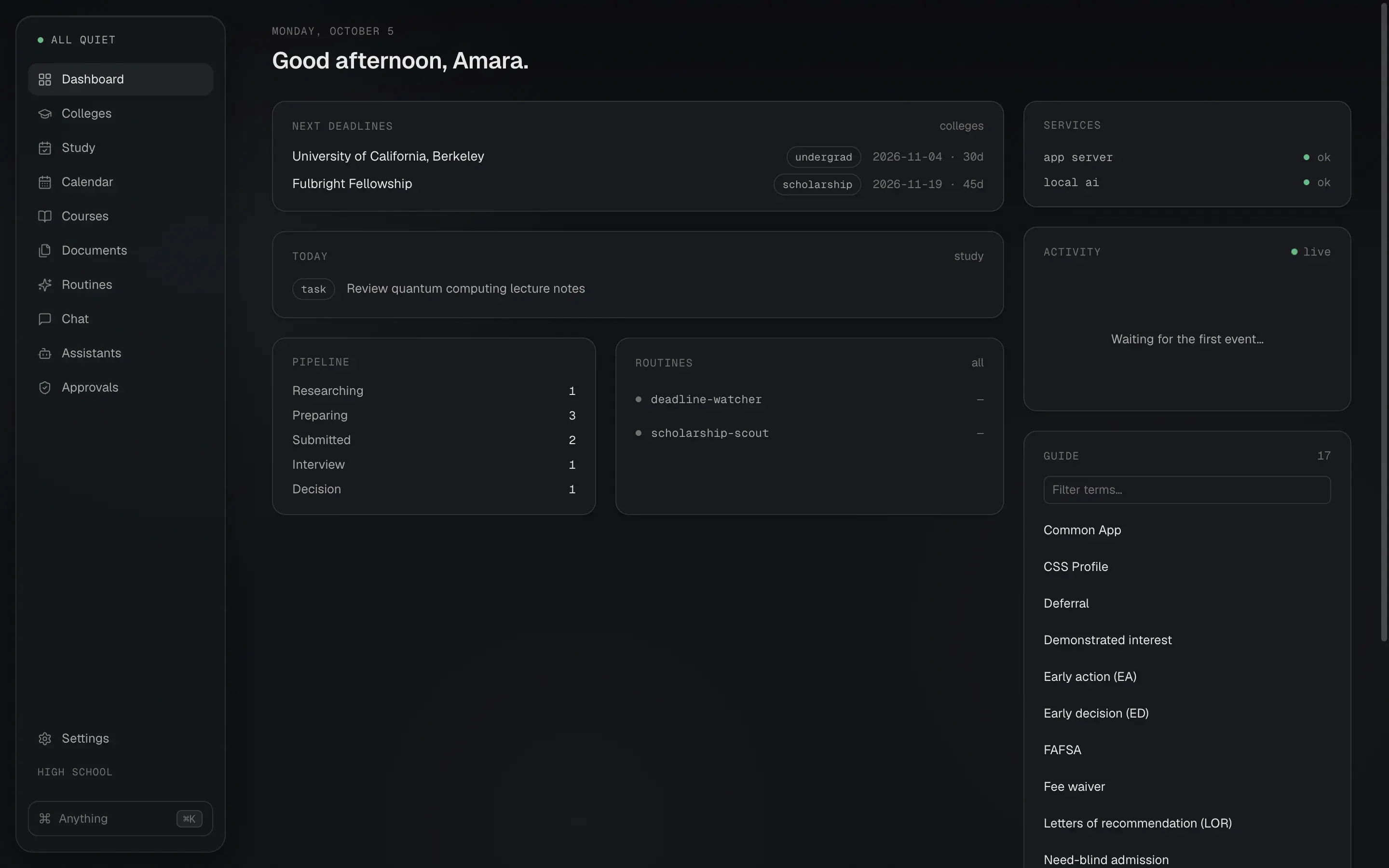Select Demonstrated interest guide term

[x=1107, y=641]
